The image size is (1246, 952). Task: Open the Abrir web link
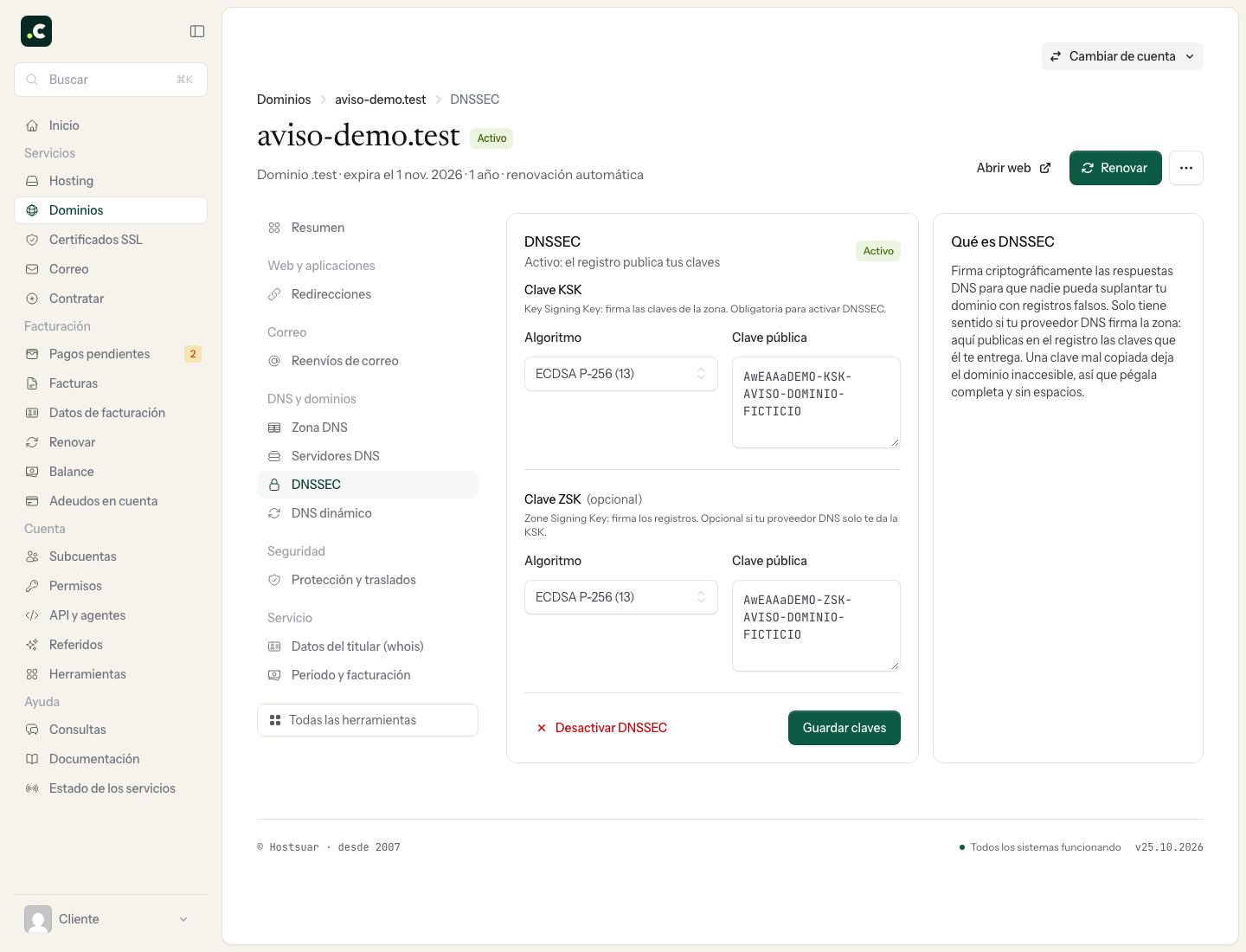pyautogui.click(x=1013, y=168)
